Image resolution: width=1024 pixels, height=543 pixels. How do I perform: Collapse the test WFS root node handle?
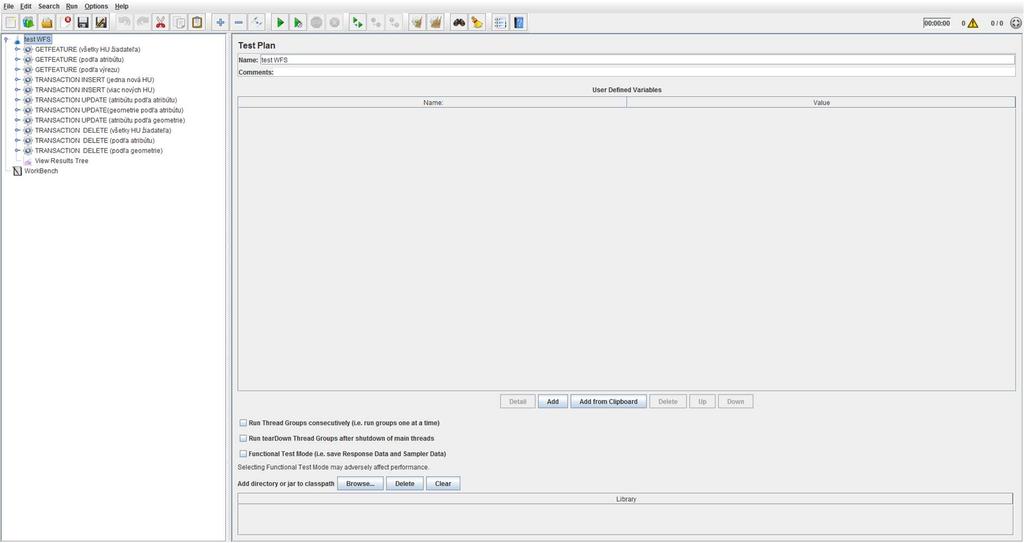[x=7, y=39]
